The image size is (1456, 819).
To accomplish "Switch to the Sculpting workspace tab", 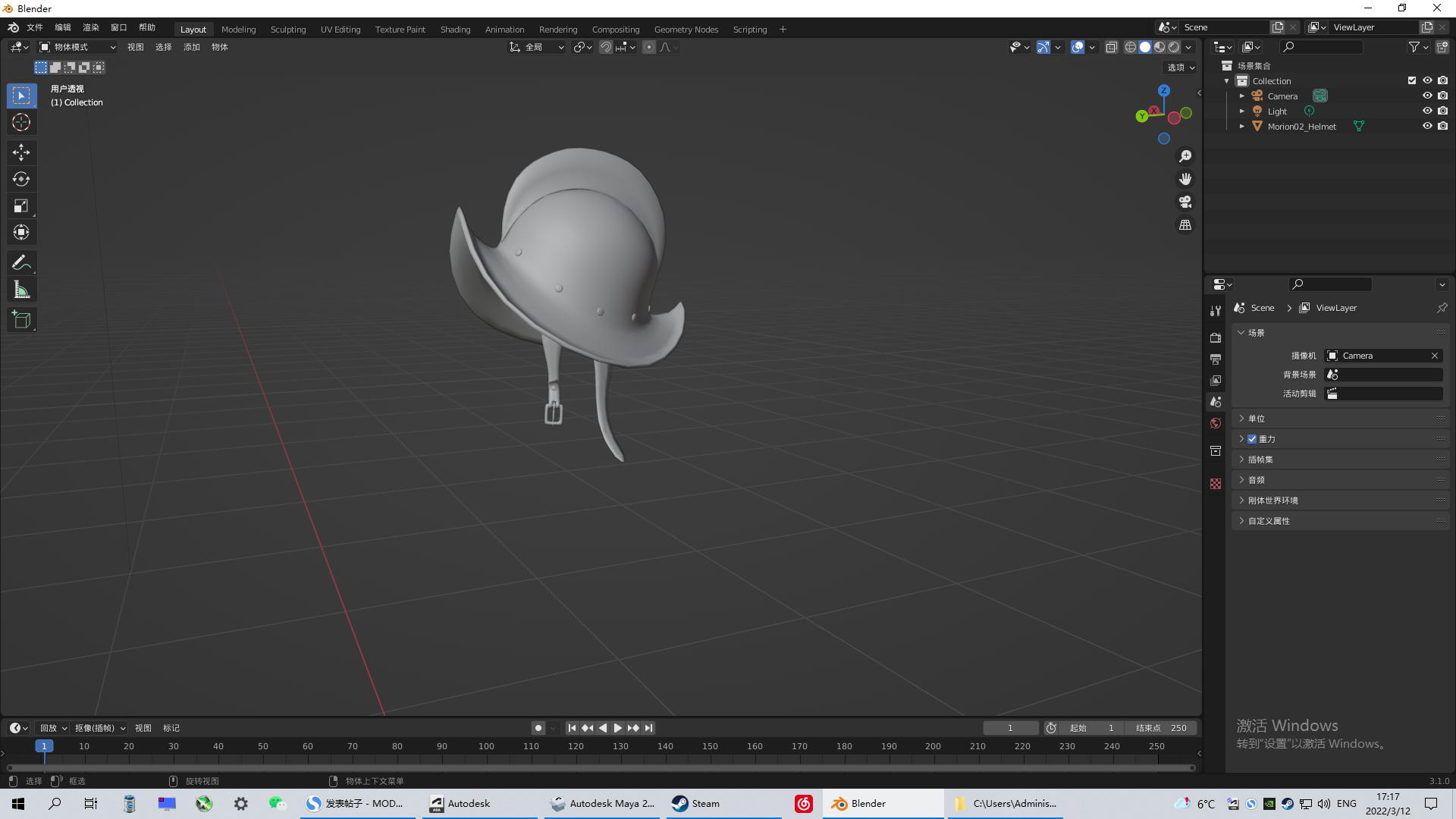I will [288, 30].
